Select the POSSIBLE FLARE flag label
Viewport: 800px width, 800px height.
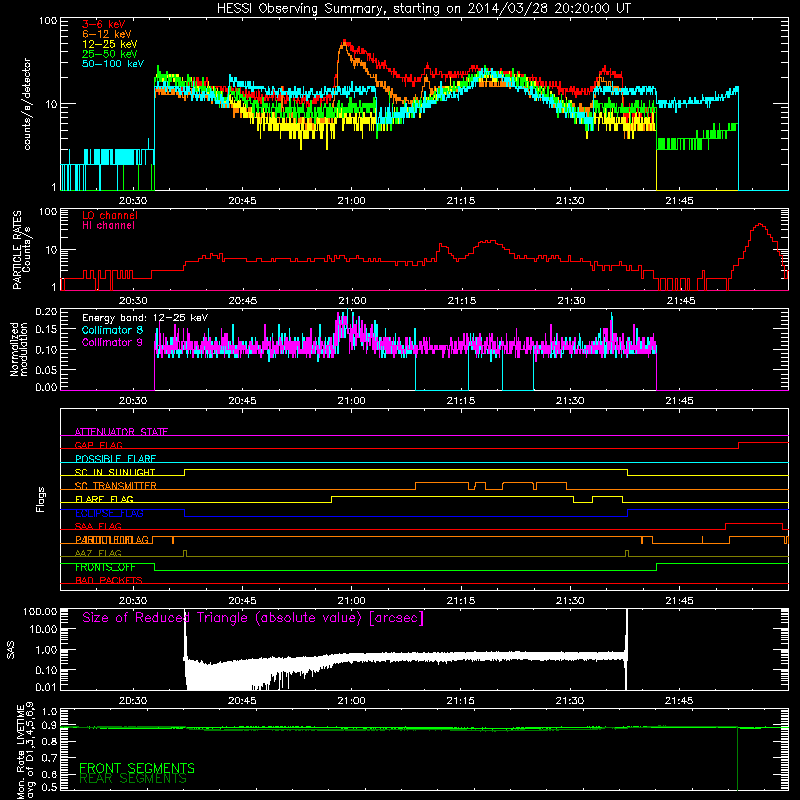point(115,459)
